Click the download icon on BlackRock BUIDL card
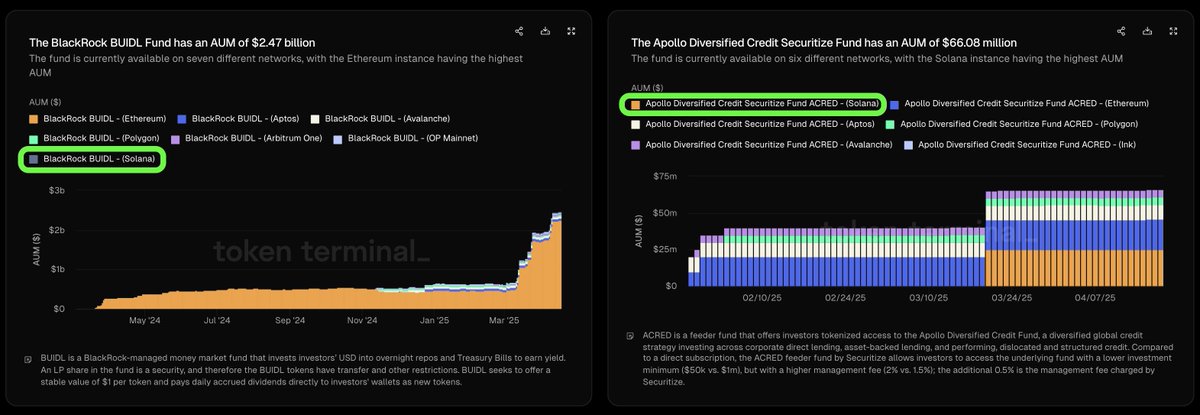This screenshot has width=1200, height=415. point(545,31)
